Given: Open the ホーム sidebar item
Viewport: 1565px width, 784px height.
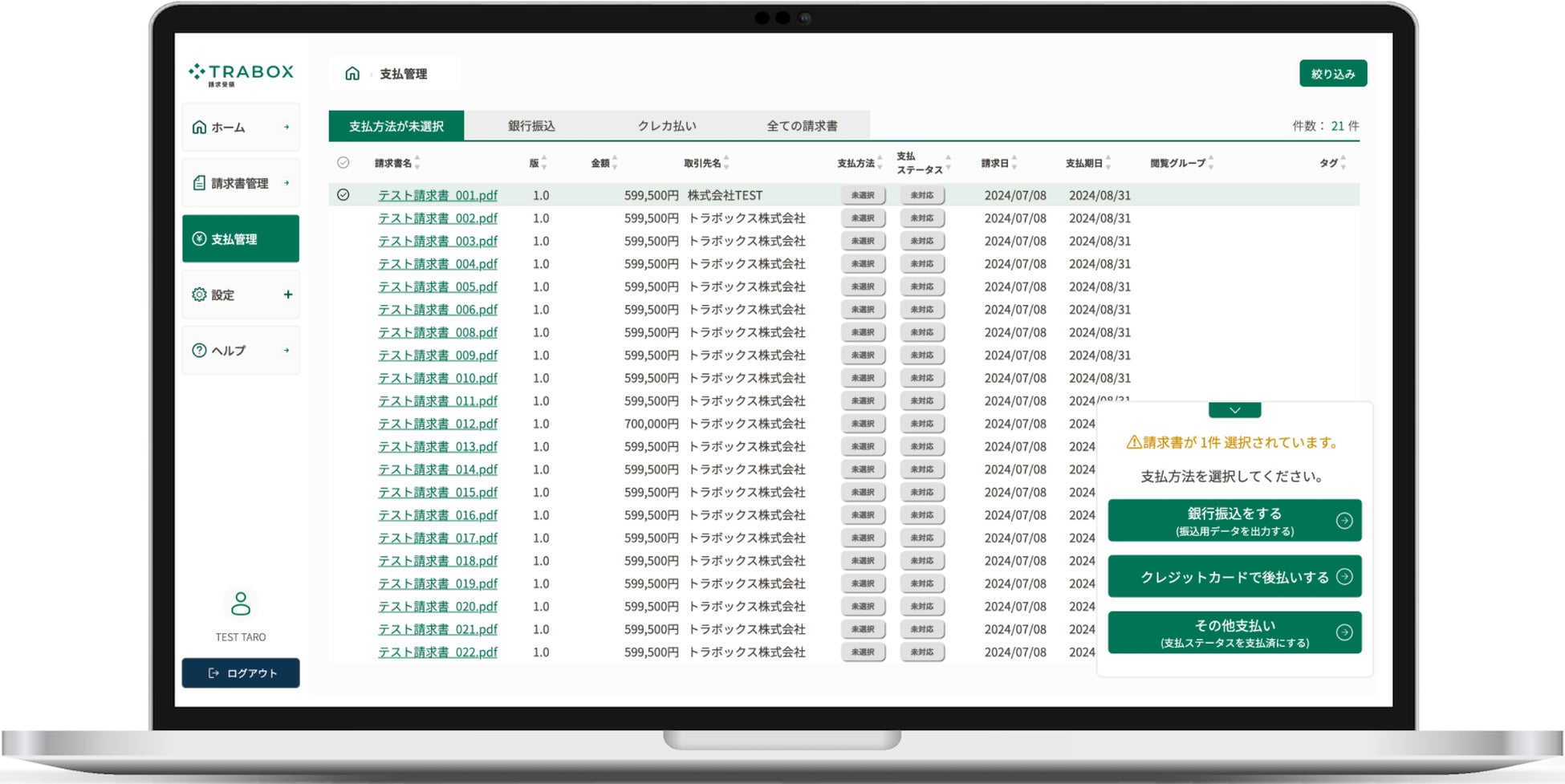Looking at the screenshot, I should tap(241, 127).
